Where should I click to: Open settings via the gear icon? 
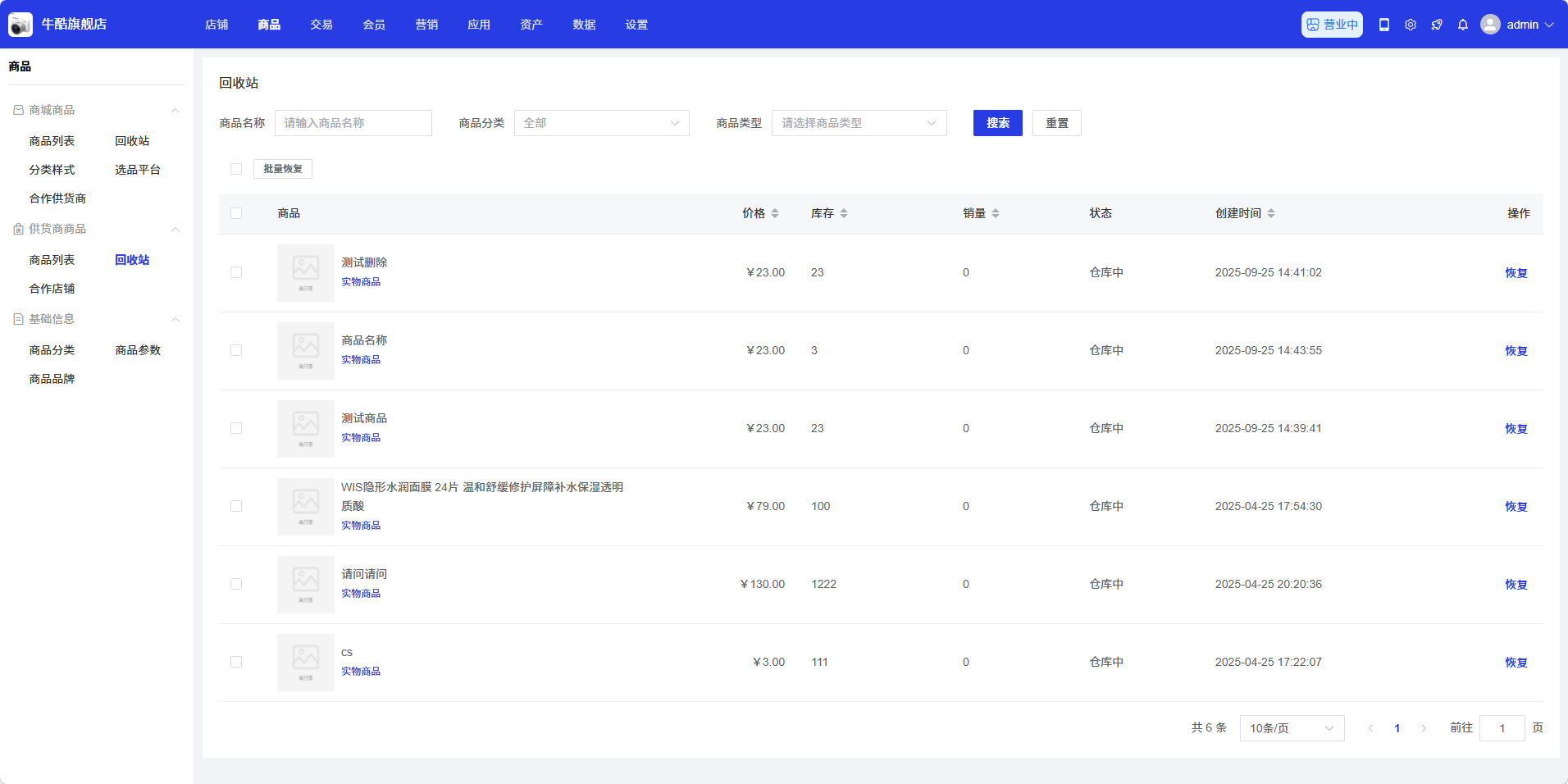click(1410, 25)
